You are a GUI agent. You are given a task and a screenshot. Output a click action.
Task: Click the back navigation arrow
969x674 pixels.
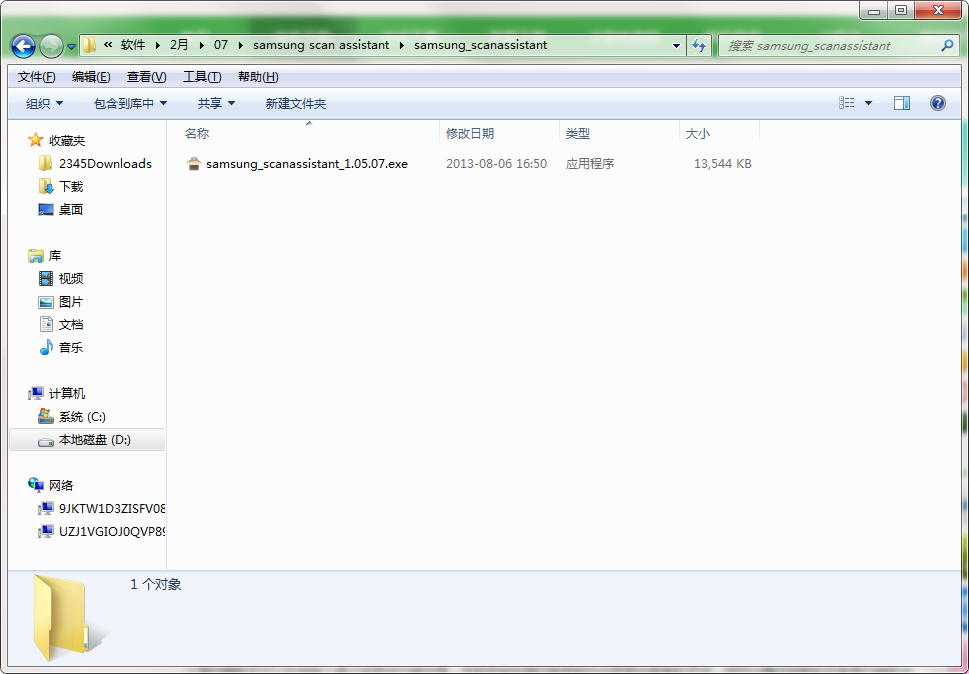[x=22, y=45]
